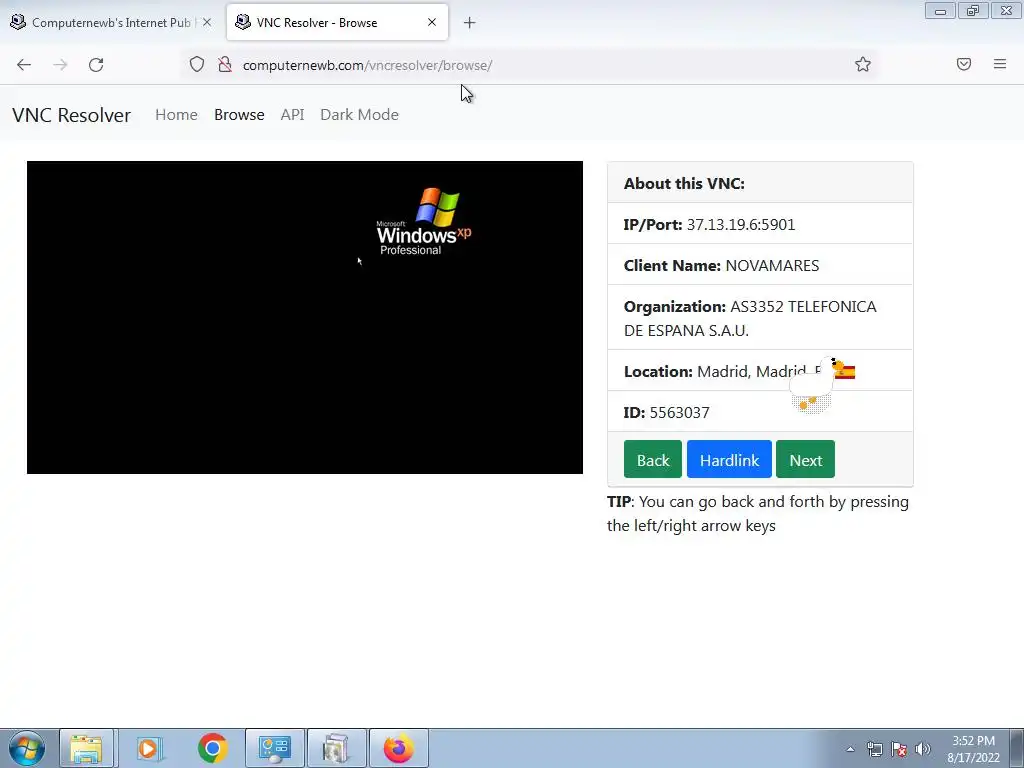Screen dimensions: 1024x768
Task: Open the clock showing 3:52 PM
Action: click(973, 749)
